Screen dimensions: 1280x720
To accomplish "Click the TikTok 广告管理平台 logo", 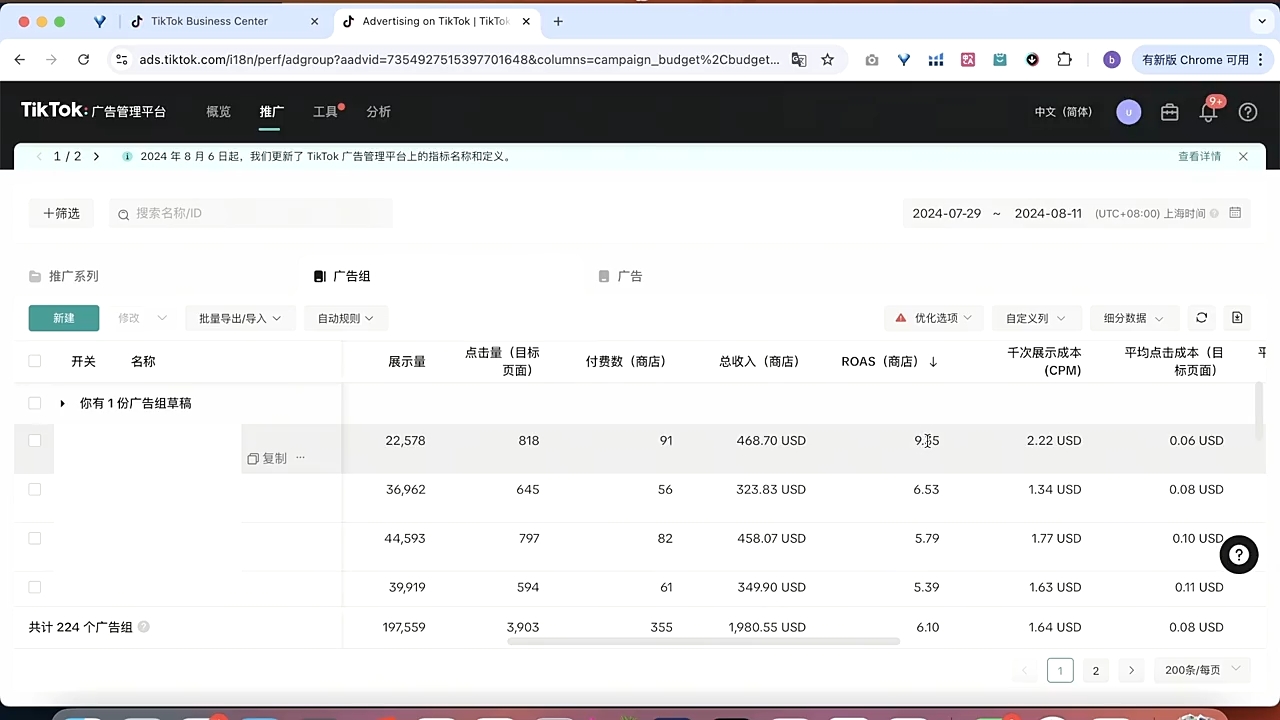I will pos(94,110).
